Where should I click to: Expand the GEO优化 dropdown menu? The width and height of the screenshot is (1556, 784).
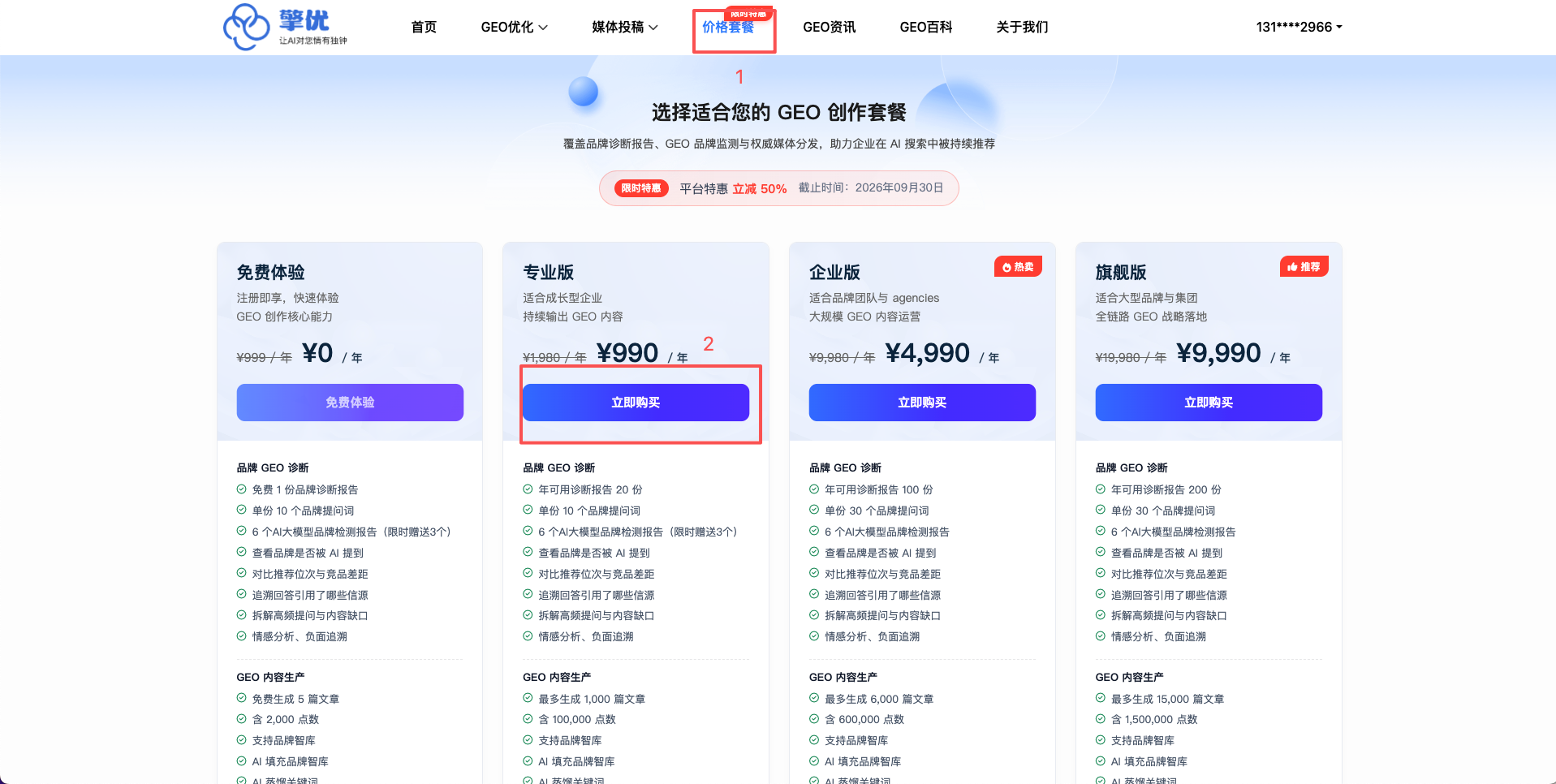point(515,27)
